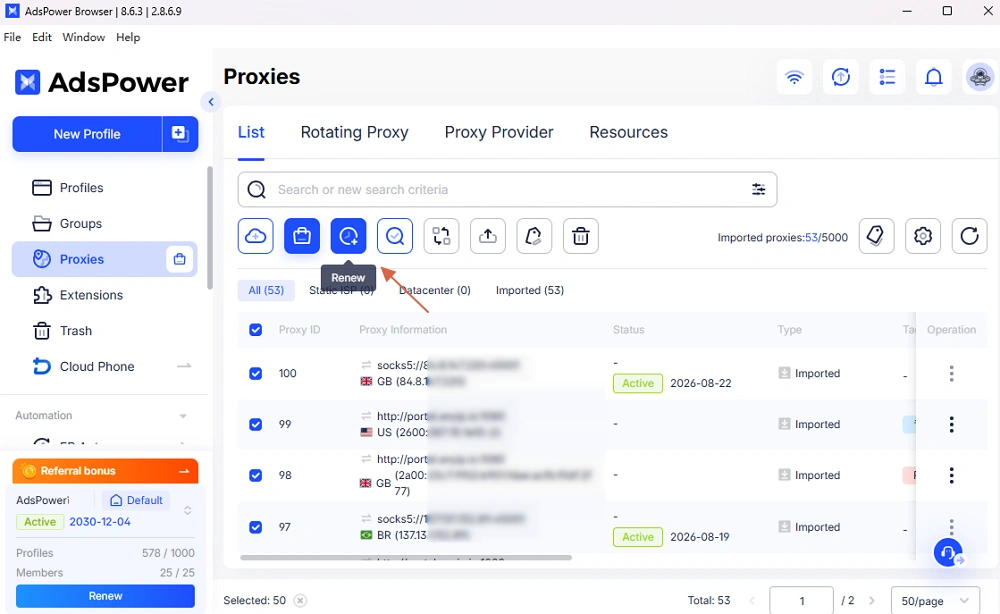Filter by All (53)
Viewport: 1000px width, 614px height.
click(x=266, y=290)
